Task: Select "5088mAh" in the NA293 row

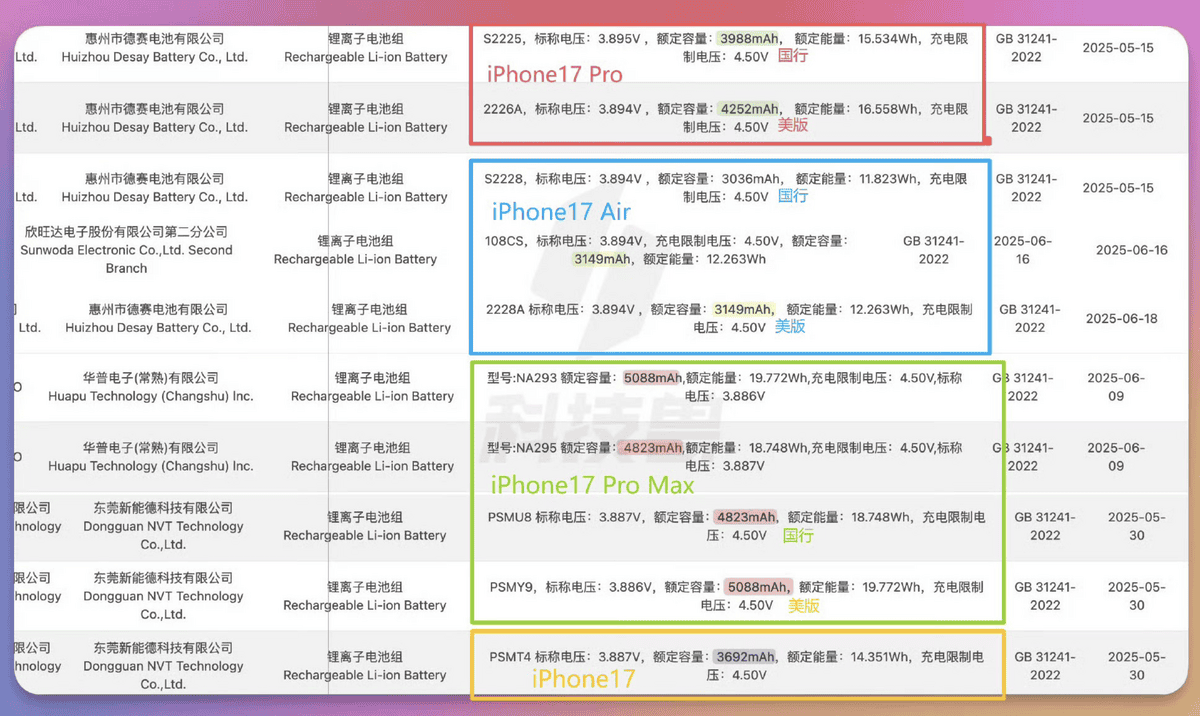Action: click(x=653, y=379)
